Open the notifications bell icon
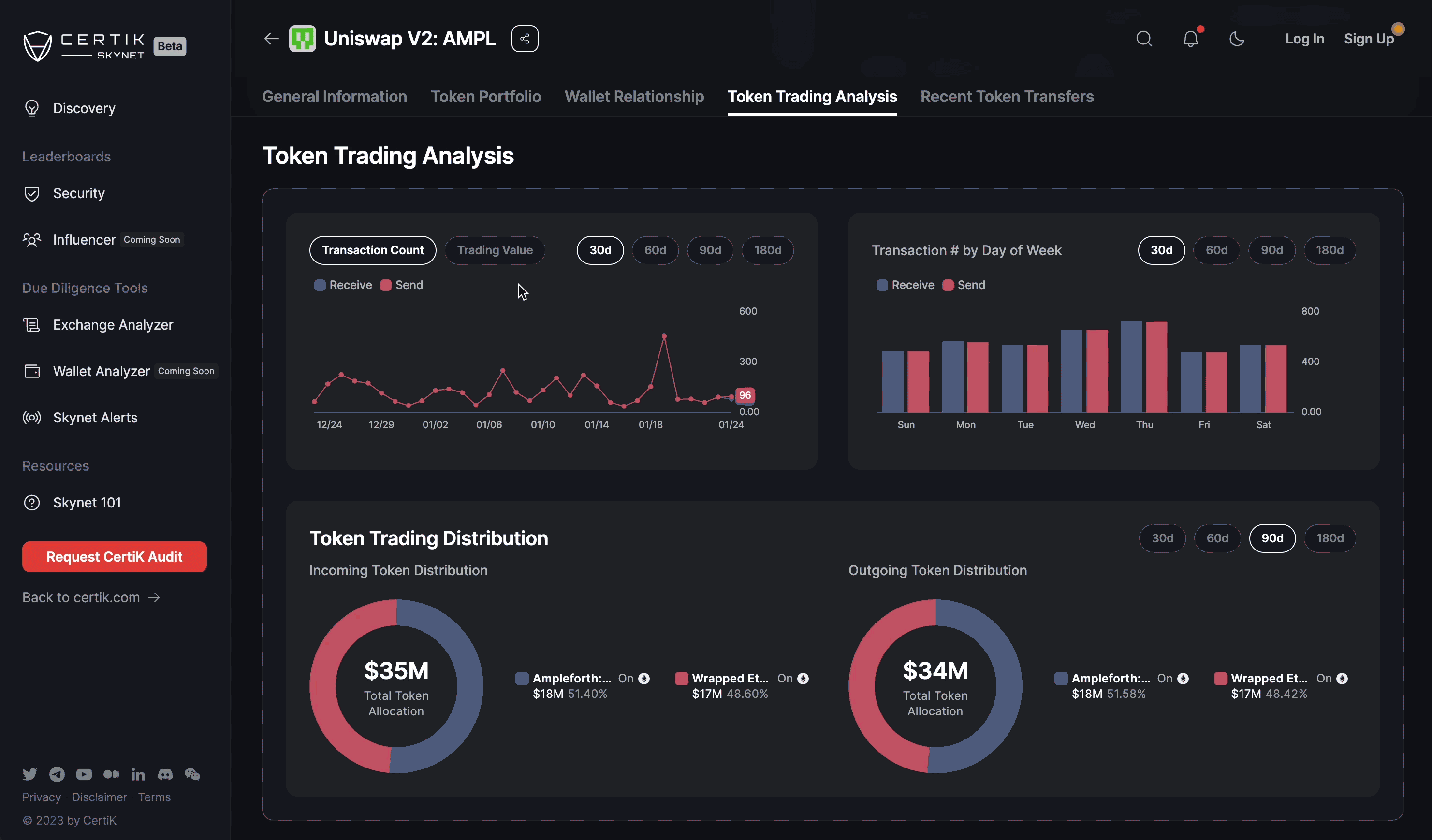The width and height of the screenshot is (1432, 840). pyautogui.click(x=1190, y=39)
